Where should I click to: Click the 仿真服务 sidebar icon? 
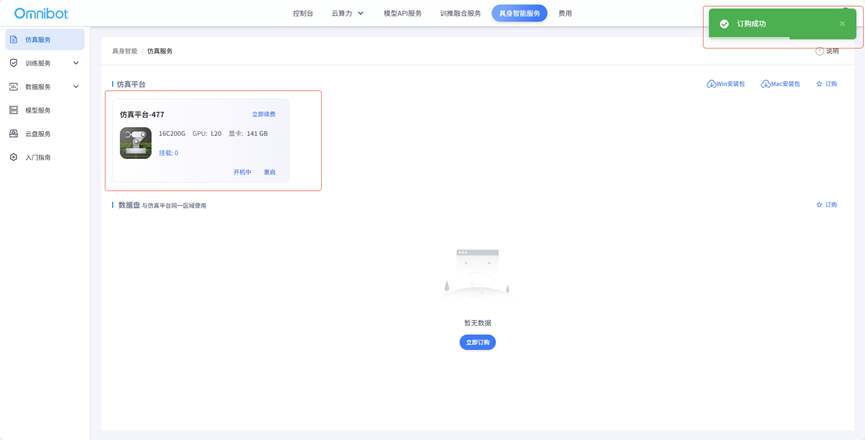(14, 40)
